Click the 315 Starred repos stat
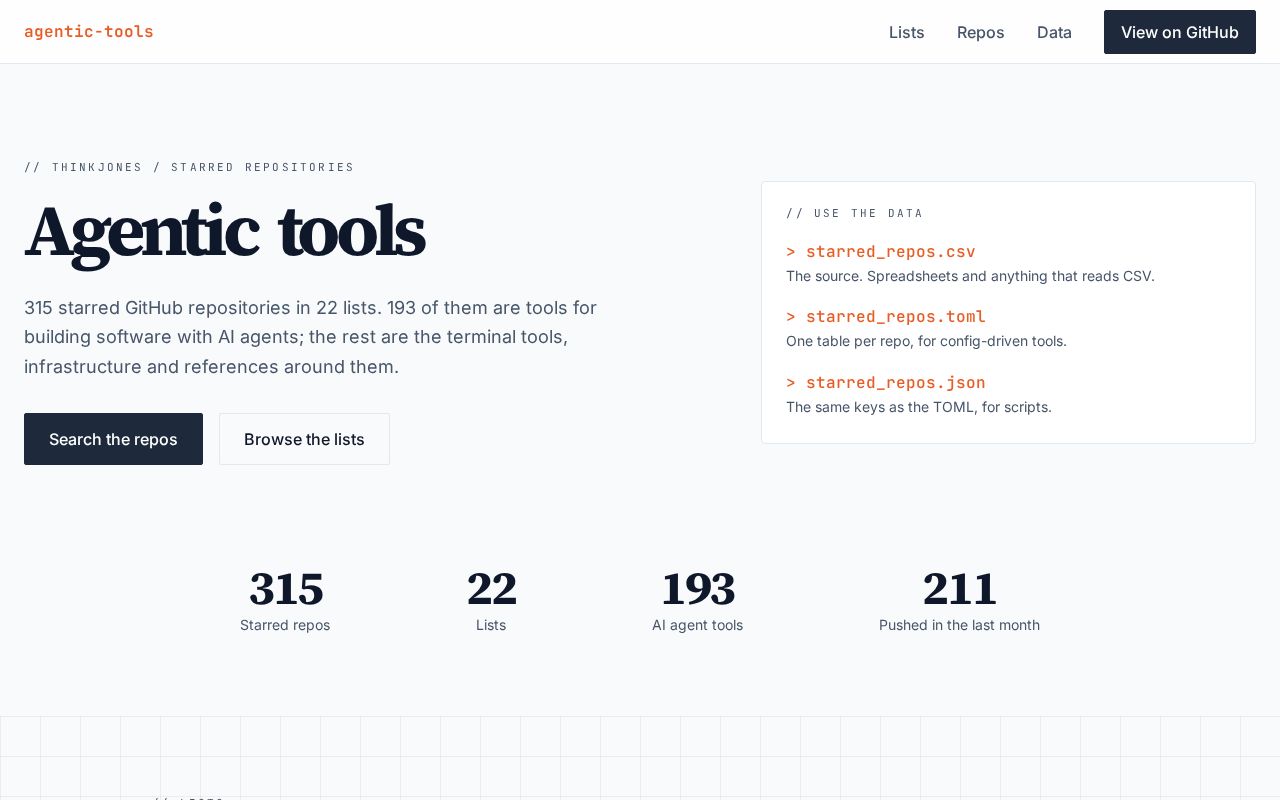The height and width of the screenshot is (800, 1280). tap(285, 600)
